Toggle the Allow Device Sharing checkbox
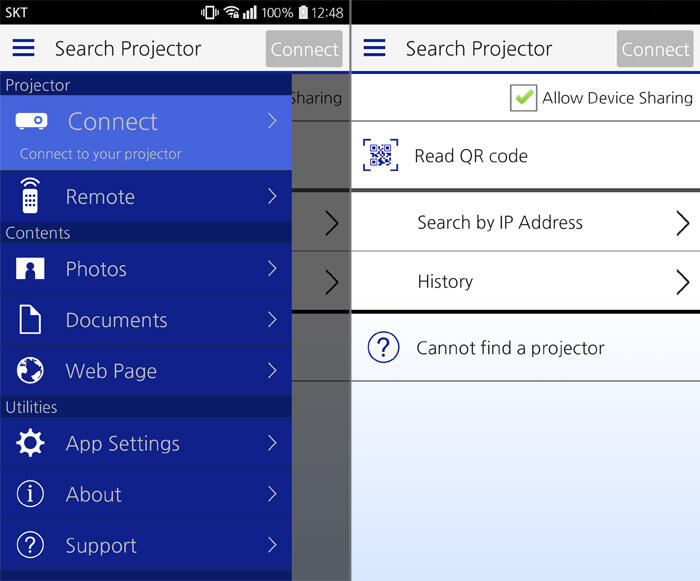700x581 pixels. (523, 97)
